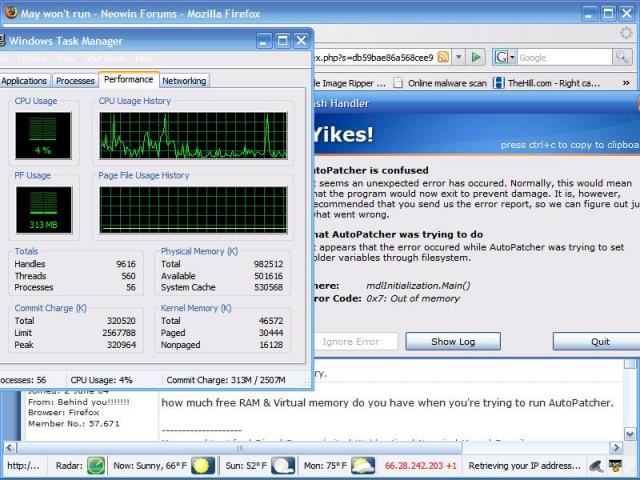Open the Online malware scan bookmark
The height and width of the screenshot is (480, 640).
pos(440,83)
